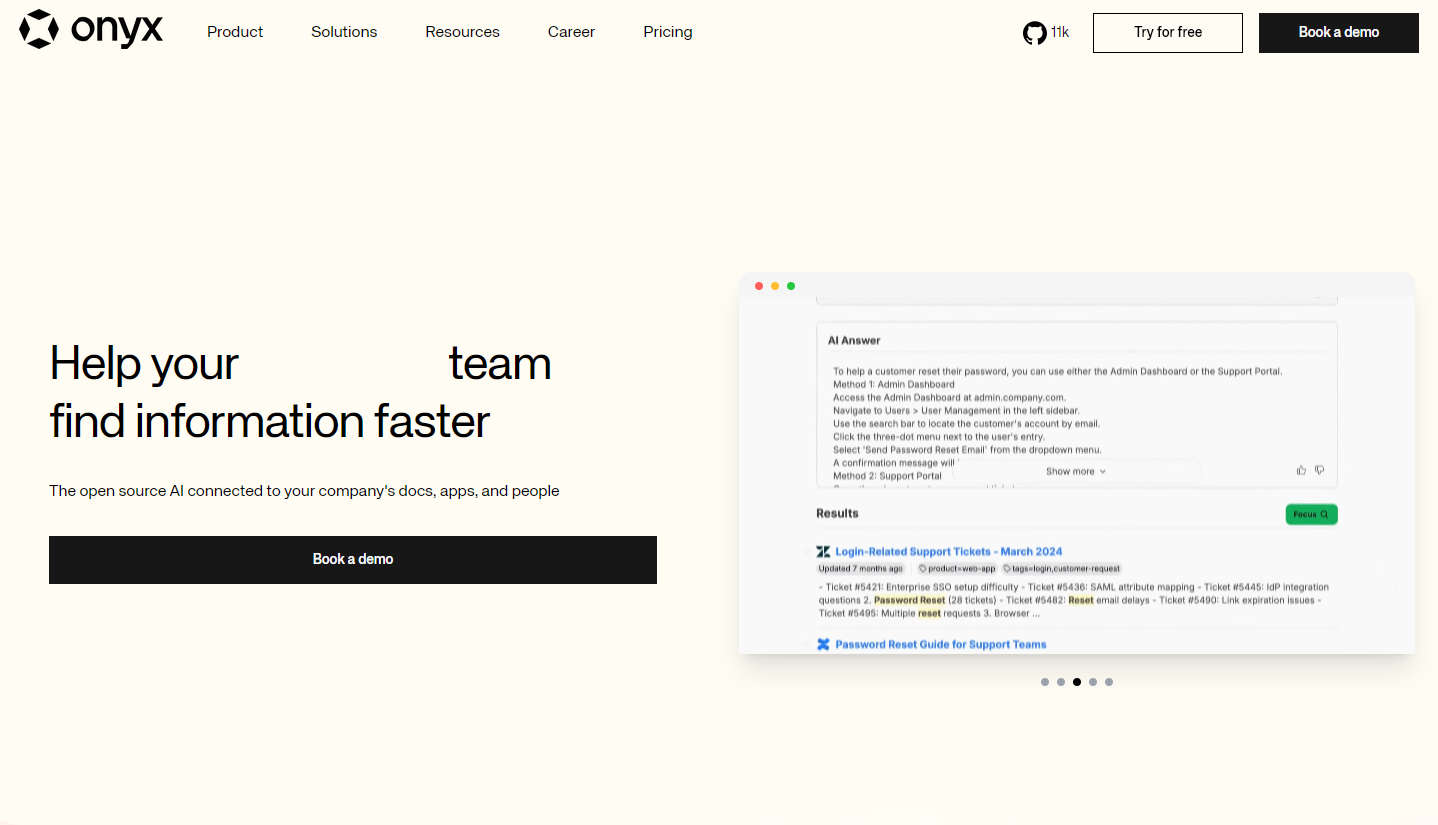Click the 'open source AI connected' tagline text
1438x825 pixels.
[x=304, y=491]
